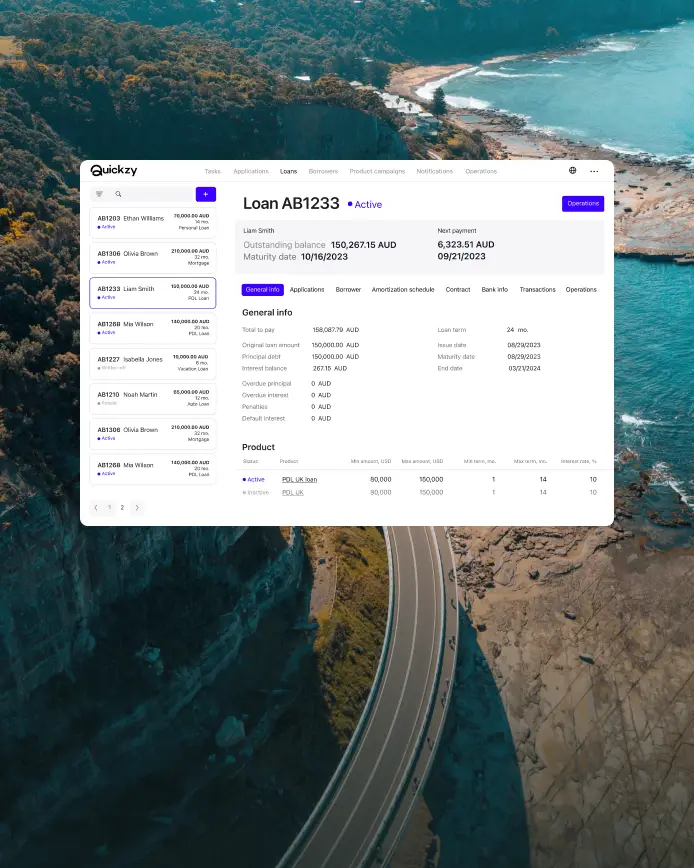Open the three-dots more menu
694x868 pixels.
[594, 171]
